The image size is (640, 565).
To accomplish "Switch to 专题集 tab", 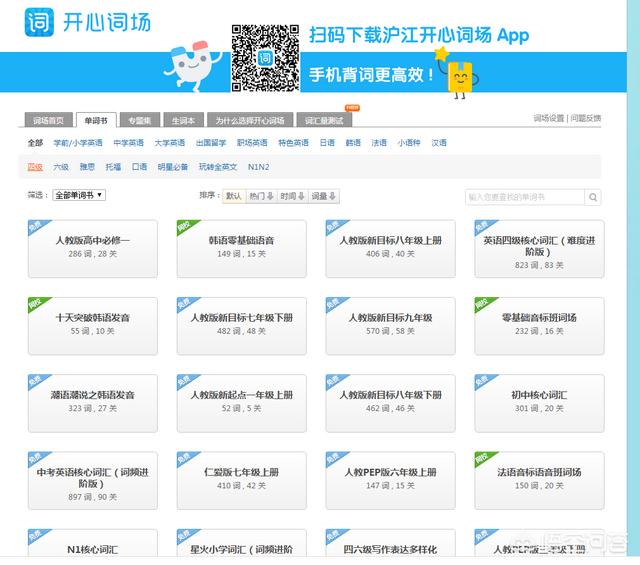I will pos(140,120).
